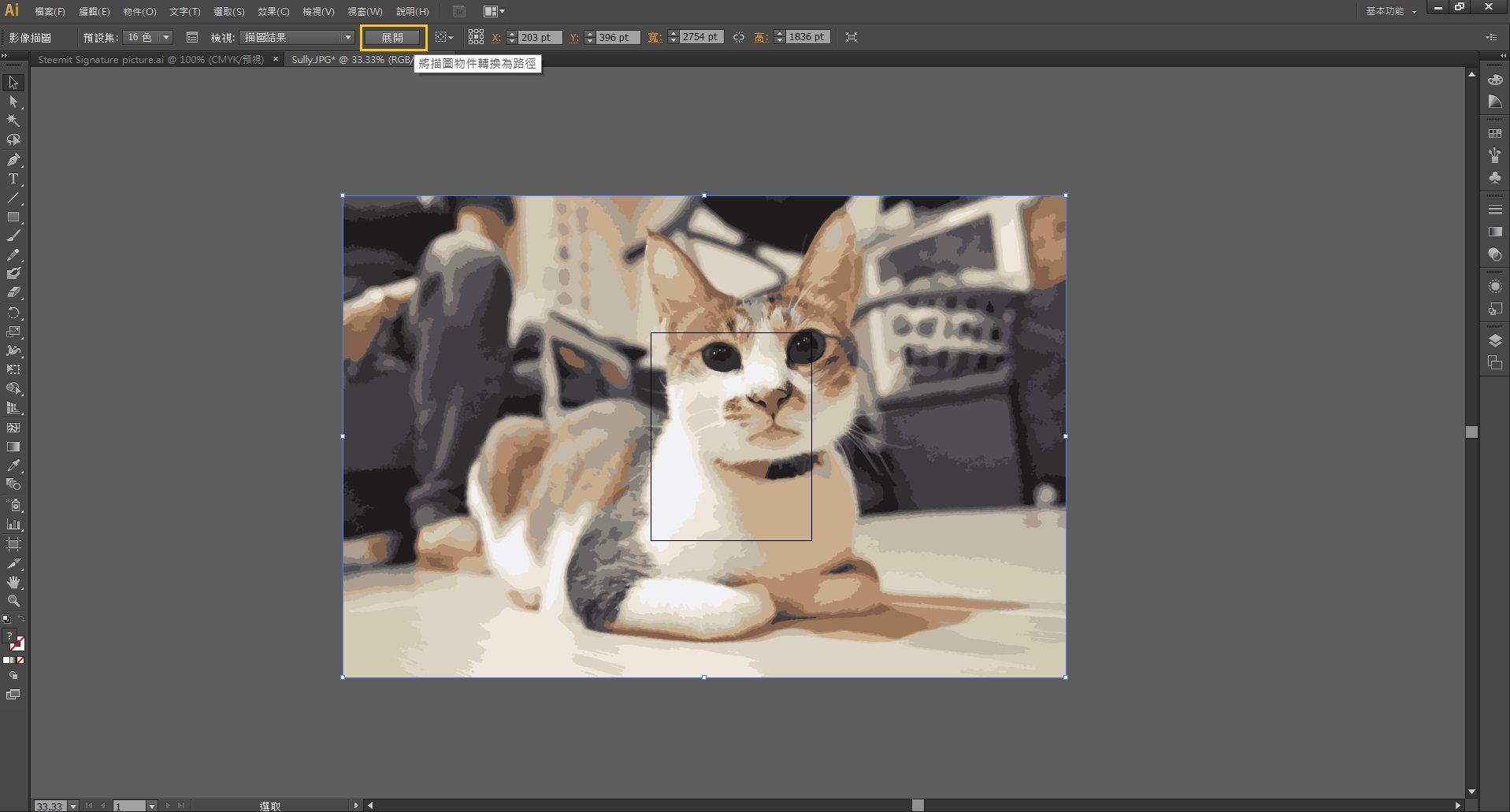Select the Rotate tool
This screenshot has height=812, width=1510.
point(13,313)
